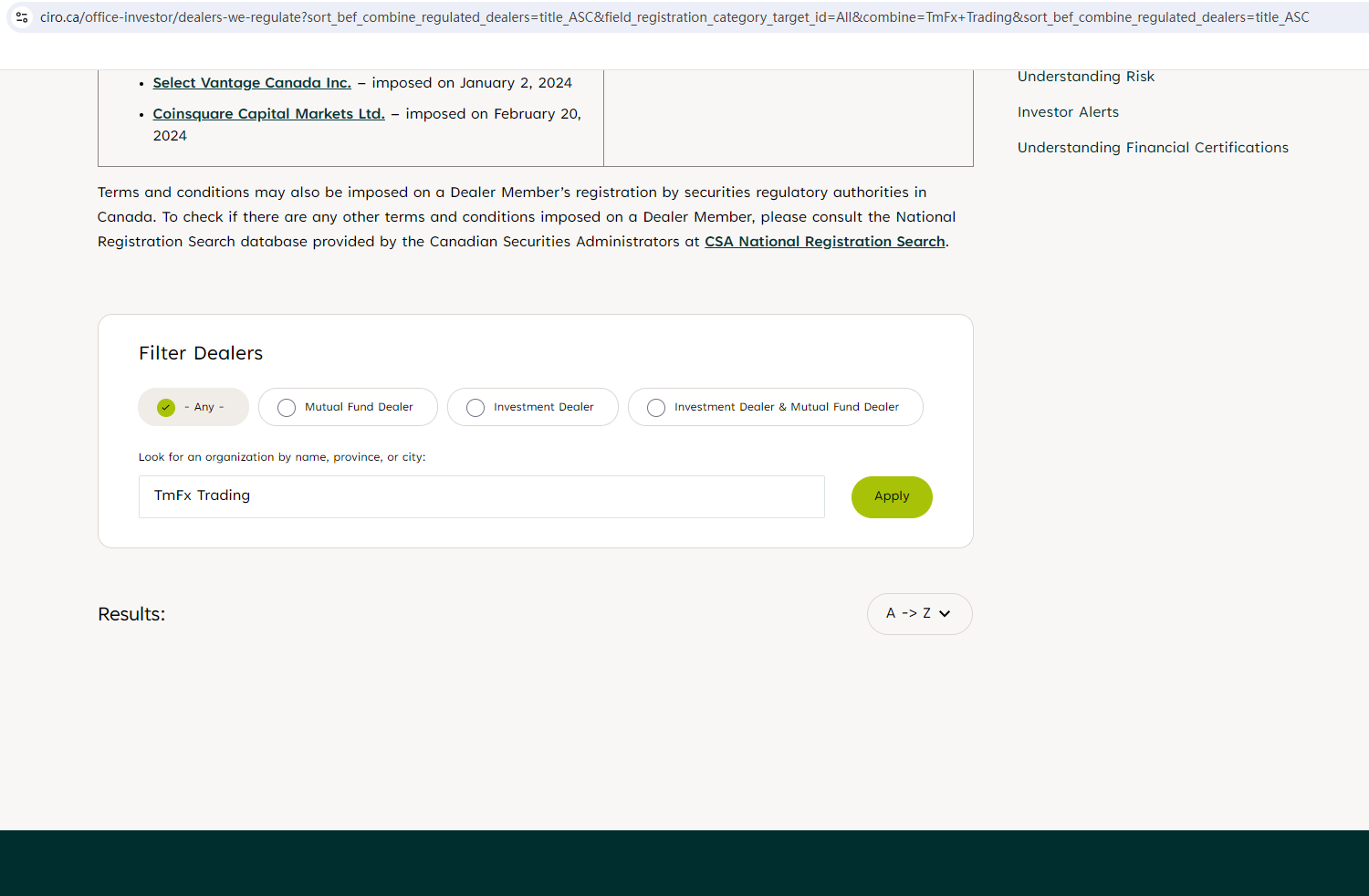Click the Results: heading
Image resolution: width=1369 pixels, height=896 pixels.
pos(131,614)
